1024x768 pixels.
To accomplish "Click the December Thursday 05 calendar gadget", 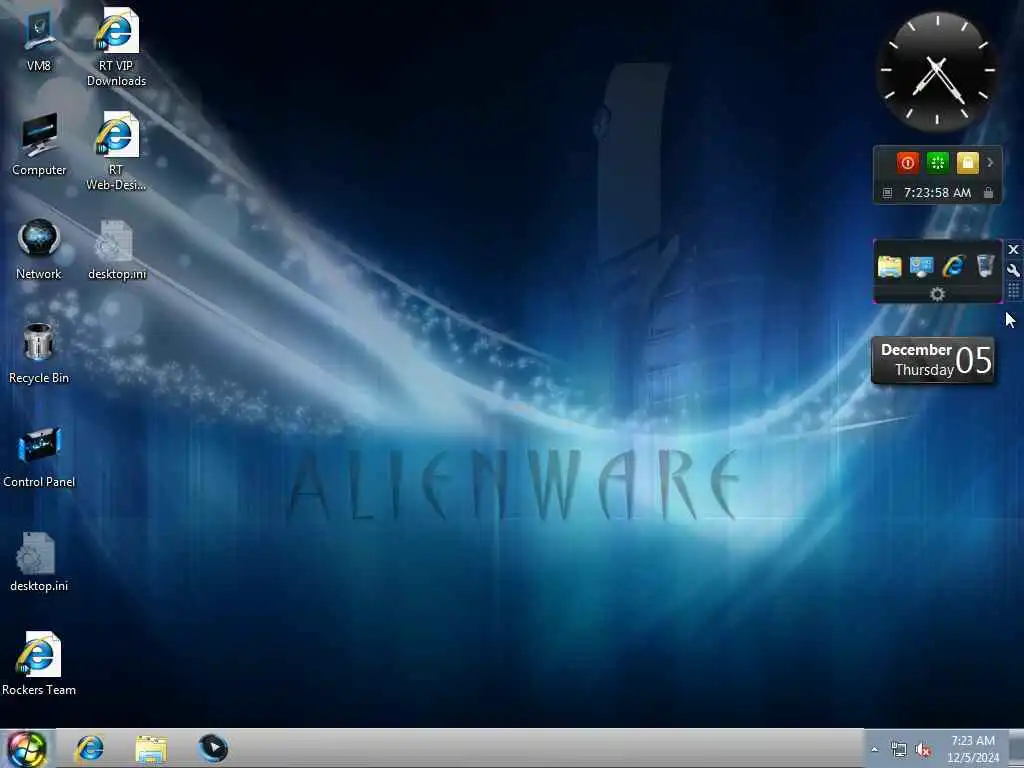I will point(933,360).
